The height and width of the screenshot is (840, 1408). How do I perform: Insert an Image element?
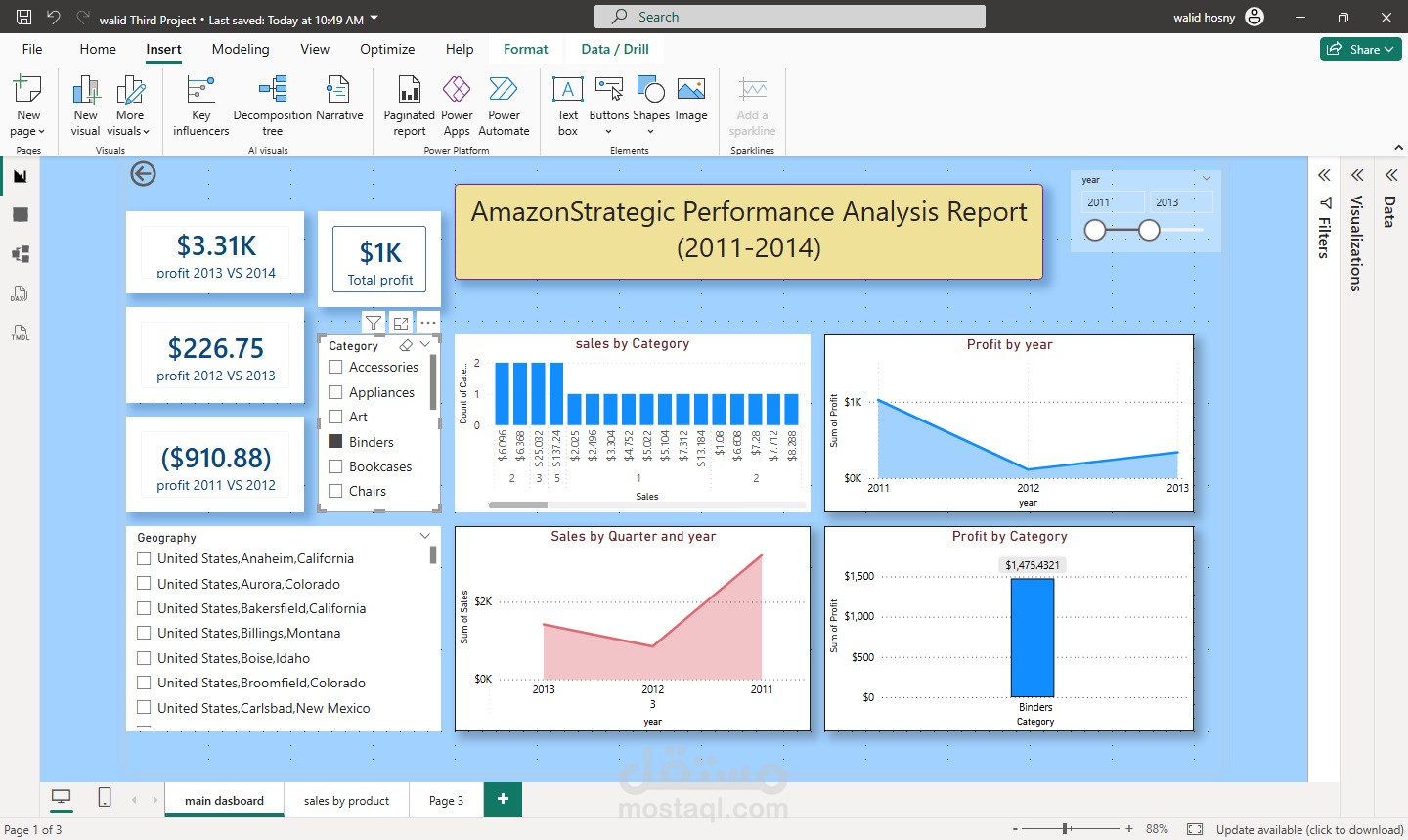(x=690, y=99)
